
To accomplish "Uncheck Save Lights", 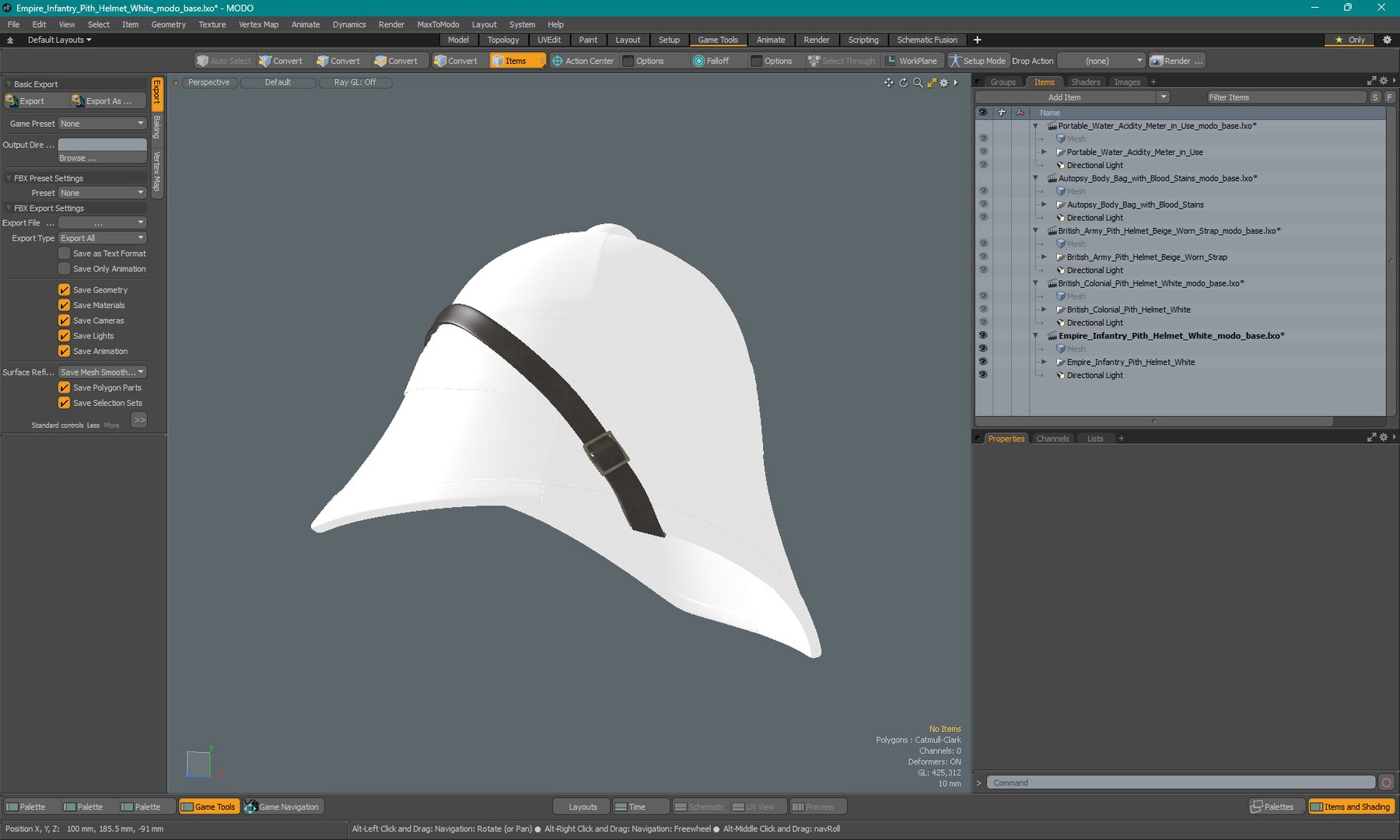I will pyautogui.click(x=65, y=336).
